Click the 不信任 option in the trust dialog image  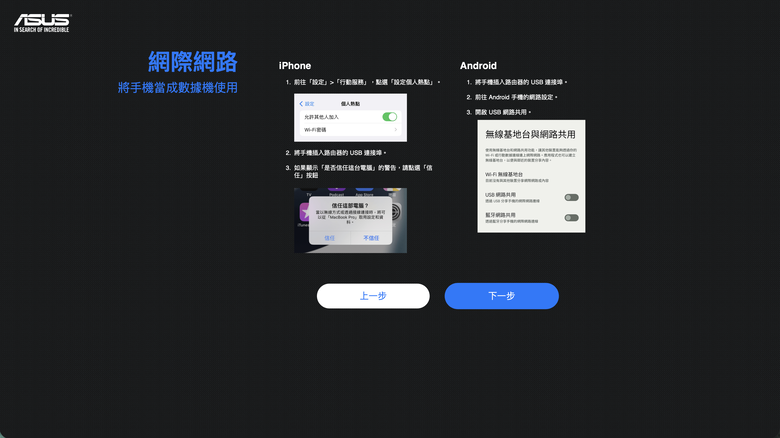coord(371,238)
